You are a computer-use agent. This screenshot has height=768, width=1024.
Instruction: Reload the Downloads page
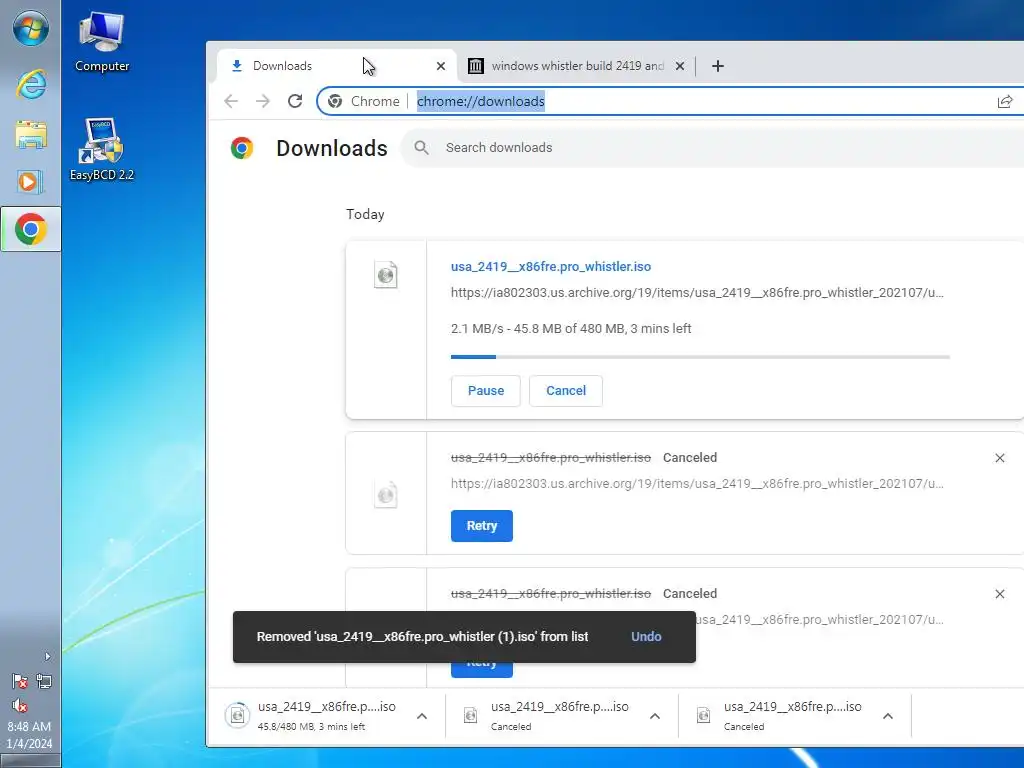(x=295, y=101)
